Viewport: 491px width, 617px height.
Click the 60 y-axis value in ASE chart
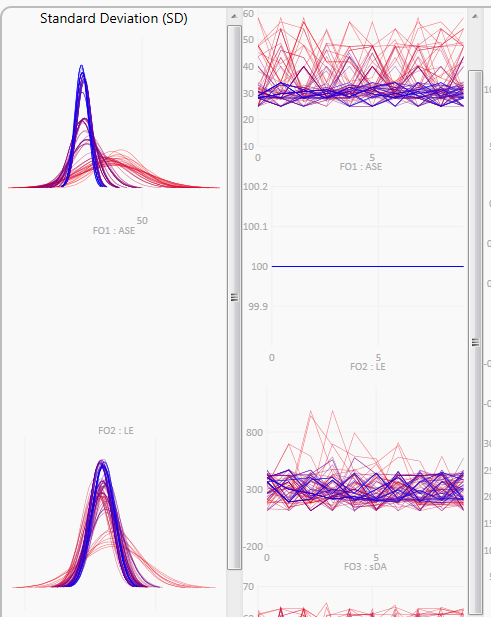coord(249,14)
